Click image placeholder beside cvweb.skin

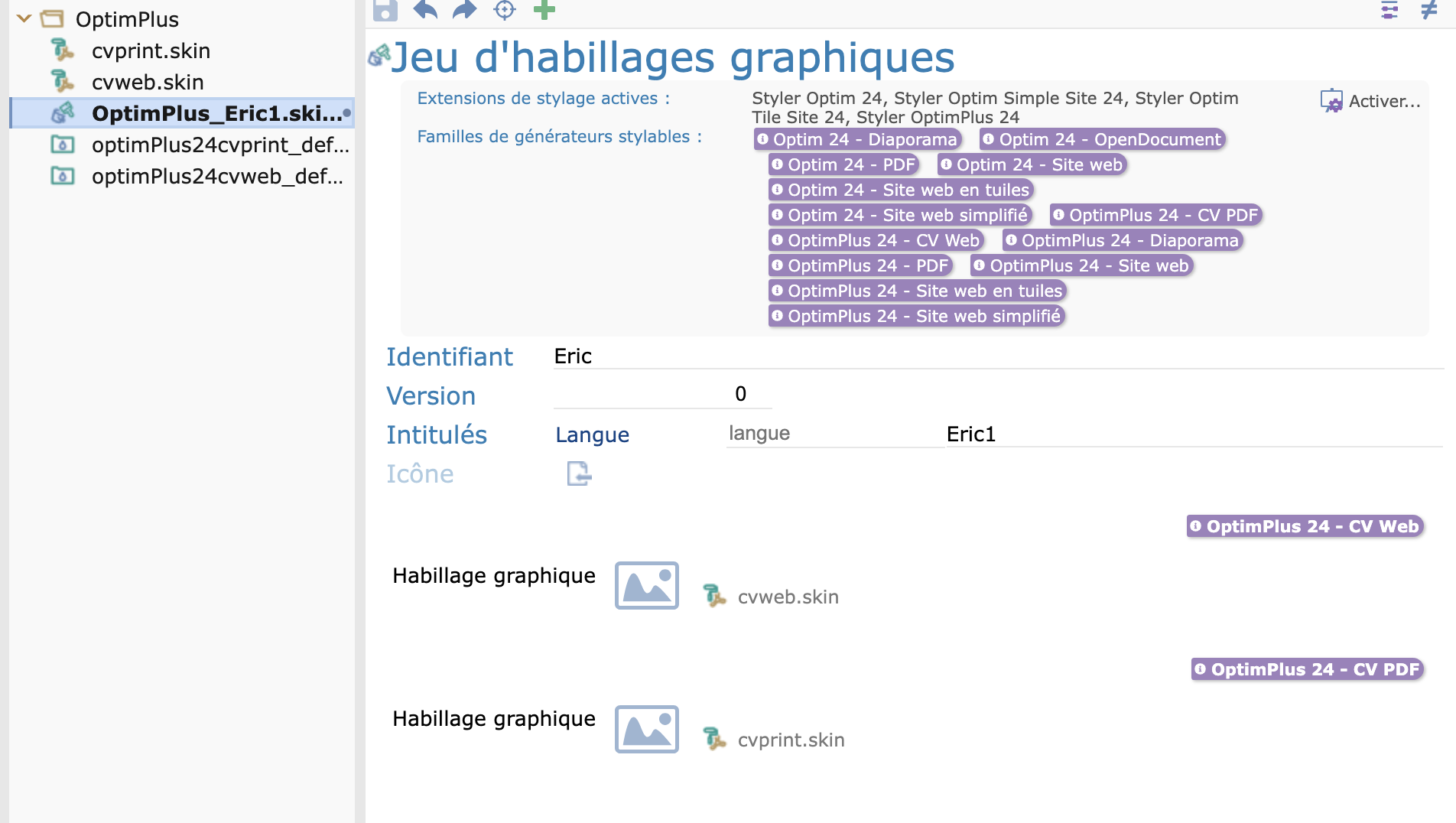coord(647,585)
